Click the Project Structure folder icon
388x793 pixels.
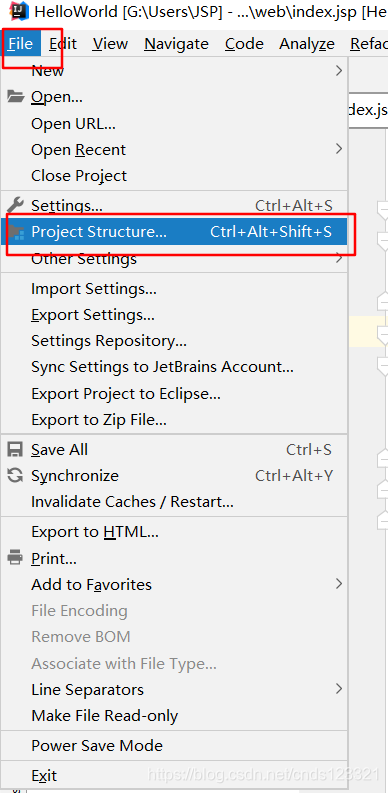pos(16,232)
